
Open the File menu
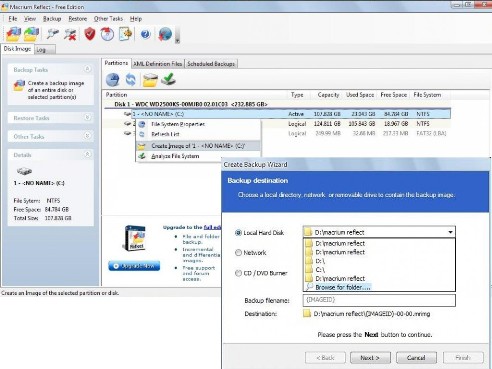pos(13,19)
